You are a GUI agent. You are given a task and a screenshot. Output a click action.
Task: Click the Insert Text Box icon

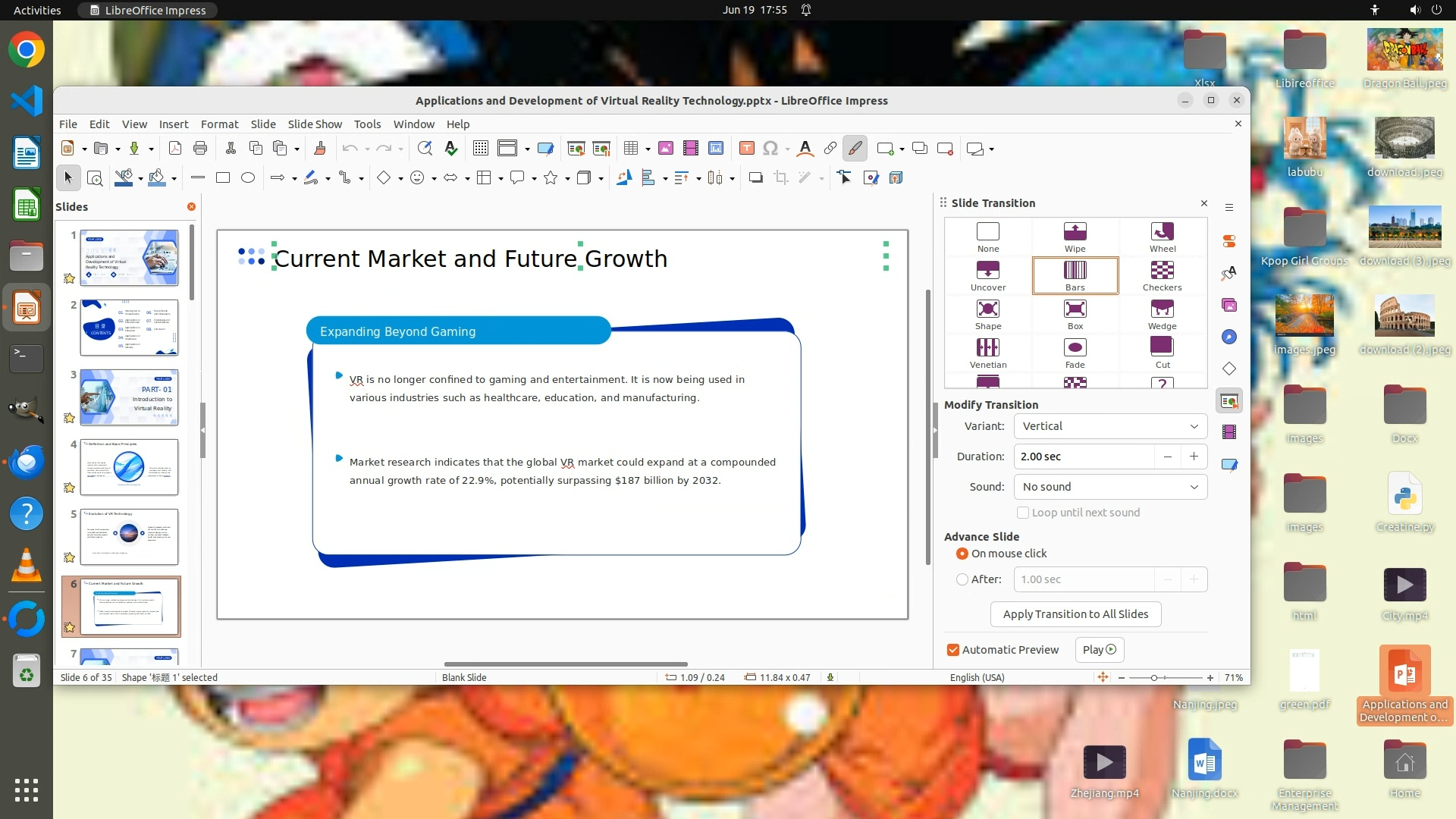(x=746, y=149)
